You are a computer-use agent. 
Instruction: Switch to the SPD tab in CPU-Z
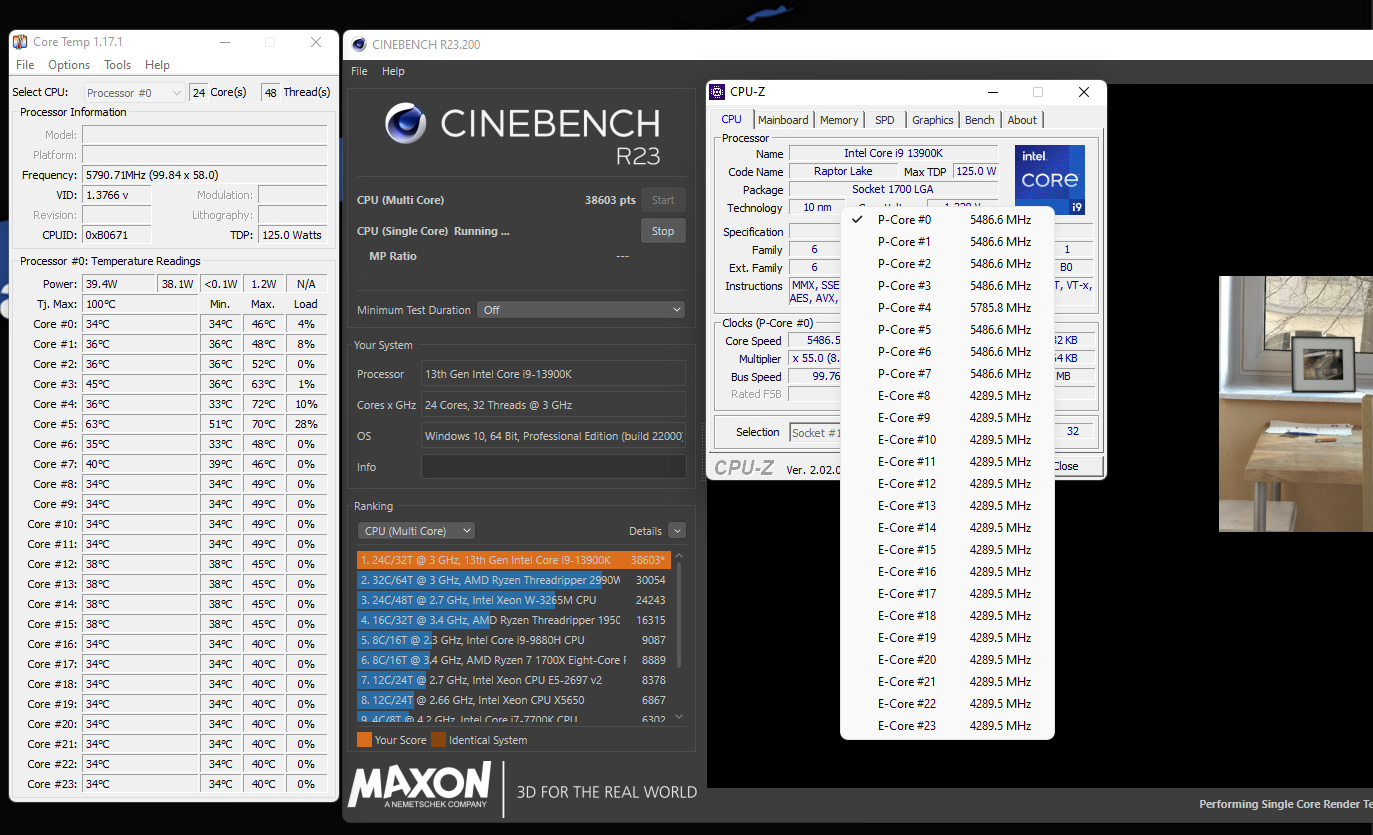[x=885, y=120]
